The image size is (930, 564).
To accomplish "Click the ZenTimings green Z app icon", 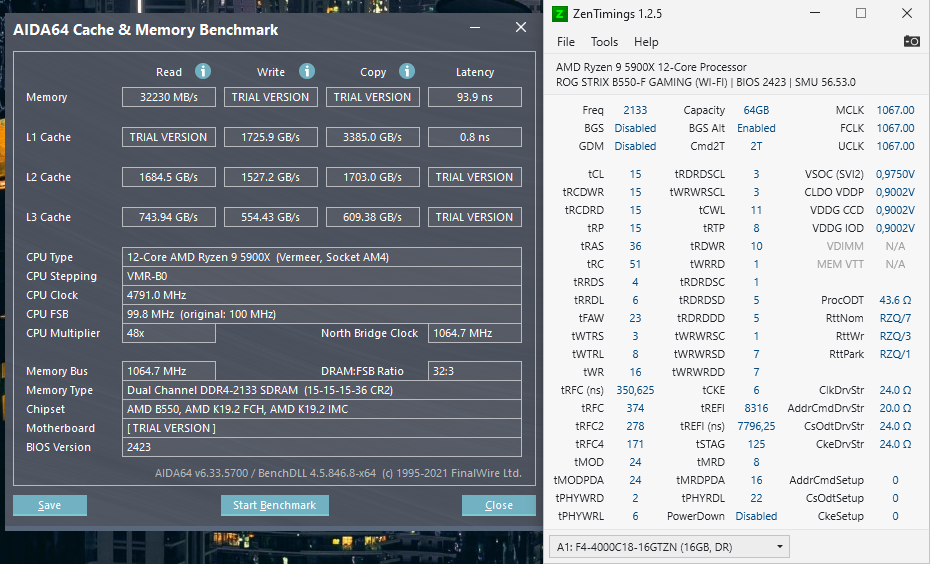I will coord(559,14).
